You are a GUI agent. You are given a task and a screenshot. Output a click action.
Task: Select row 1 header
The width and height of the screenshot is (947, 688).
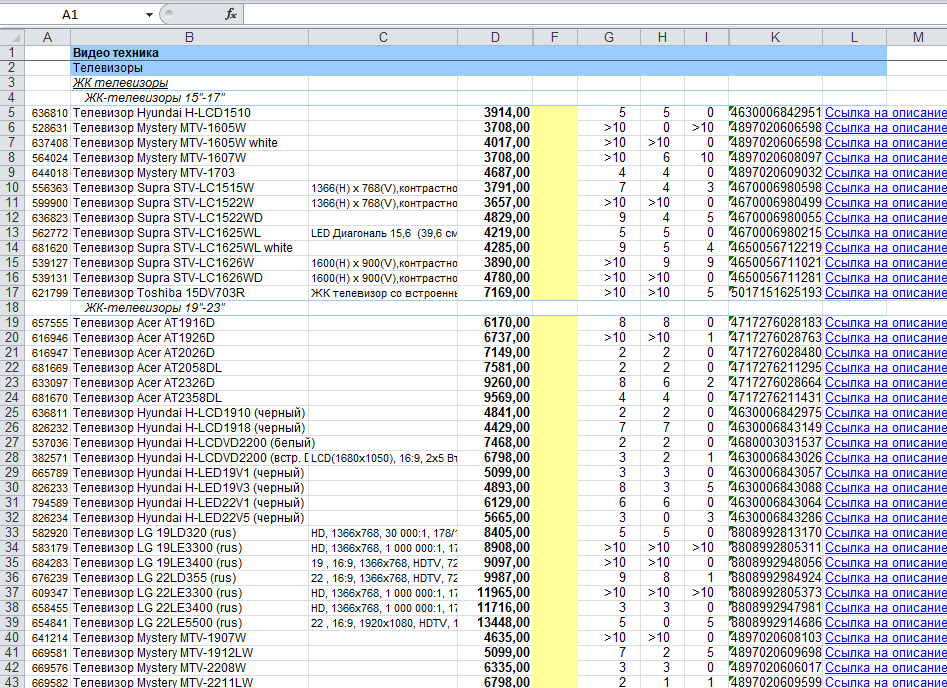(12, 53)
